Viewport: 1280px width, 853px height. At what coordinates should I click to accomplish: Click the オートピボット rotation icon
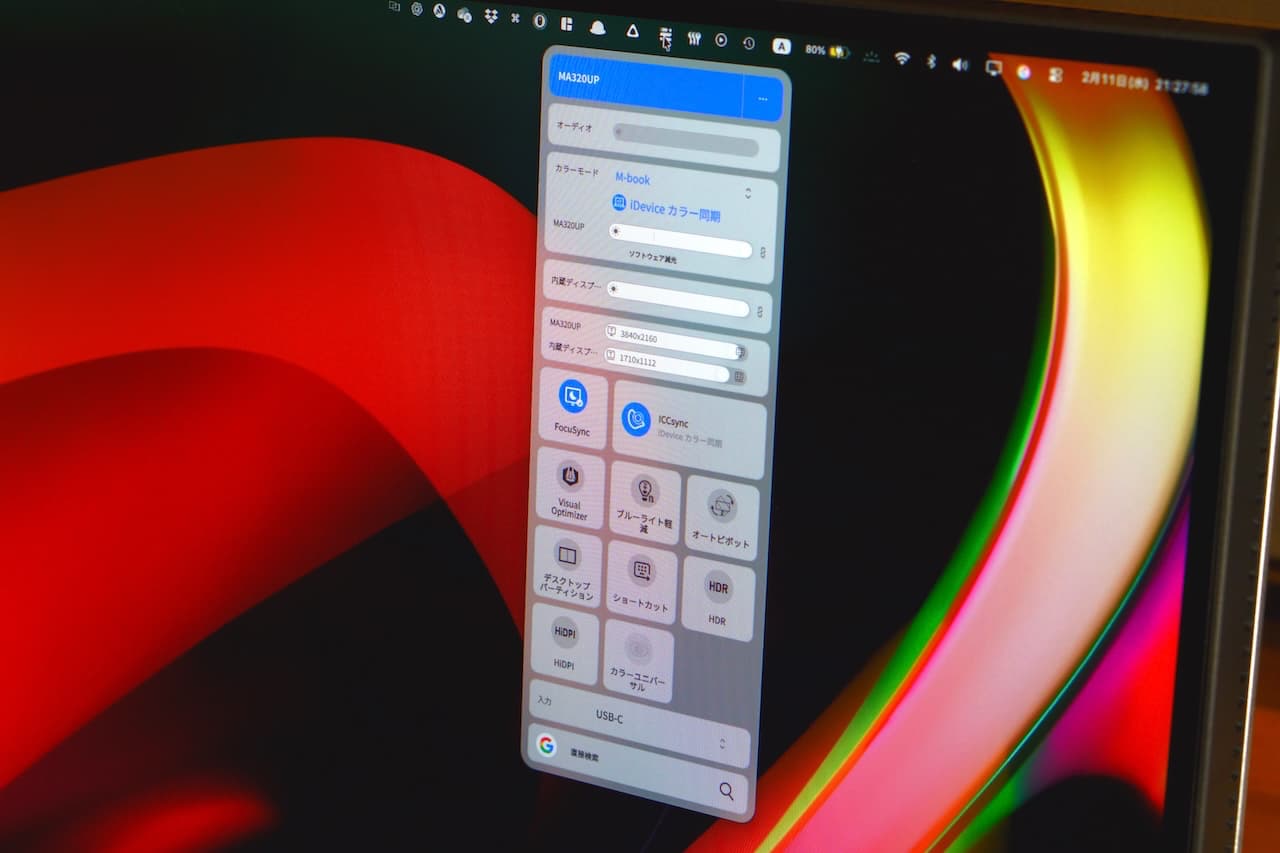coord(721,506)
